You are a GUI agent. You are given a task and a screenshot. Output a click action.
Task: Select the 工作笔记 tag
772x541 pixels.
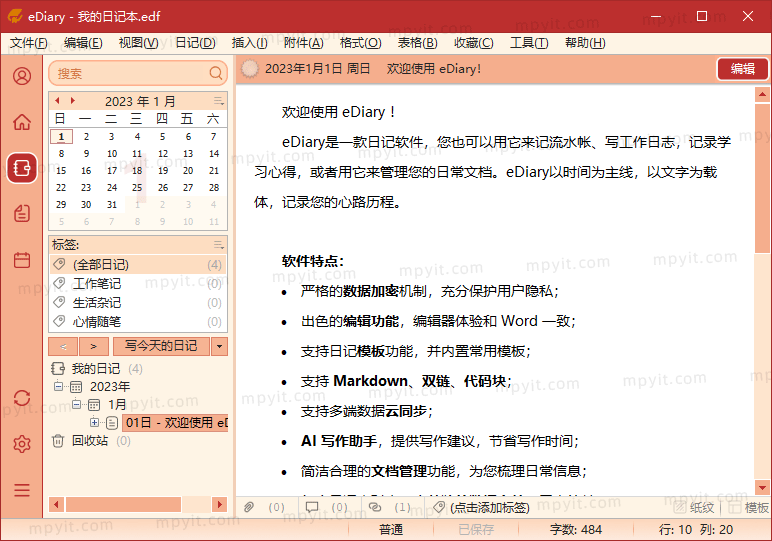[138, 284]
